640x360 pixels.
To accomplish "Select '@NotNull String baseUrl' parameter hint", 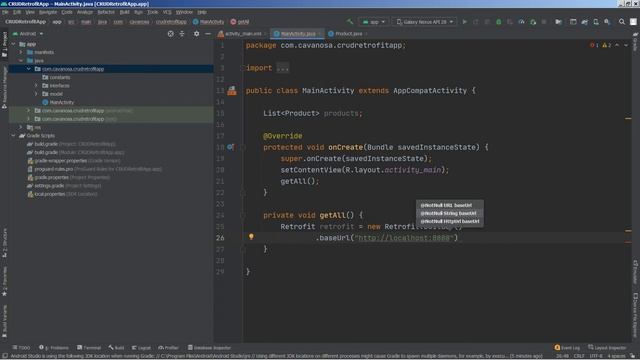I will coord(449,213).
